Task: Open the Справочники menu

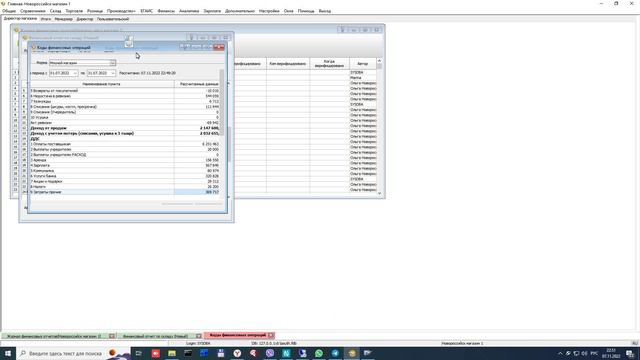Action: tap(33, 11)
